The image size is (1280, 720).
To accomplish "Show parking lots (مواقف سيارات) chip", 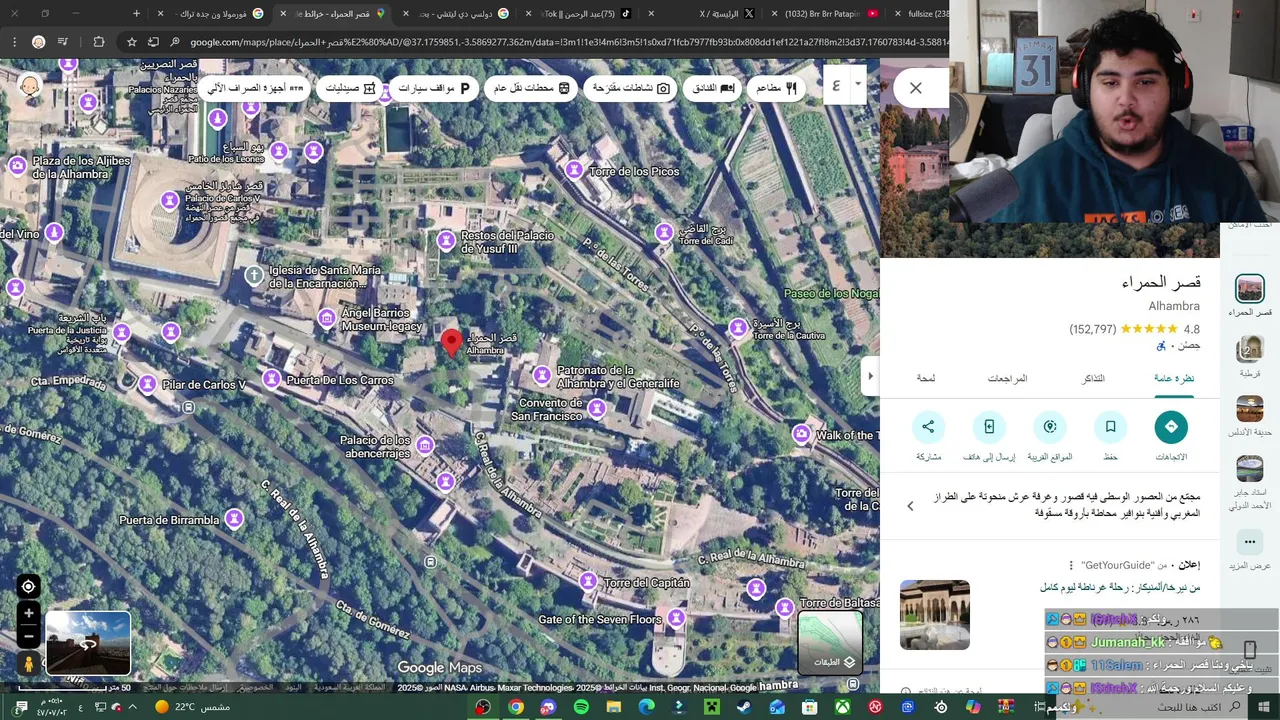I will (434, 88).
